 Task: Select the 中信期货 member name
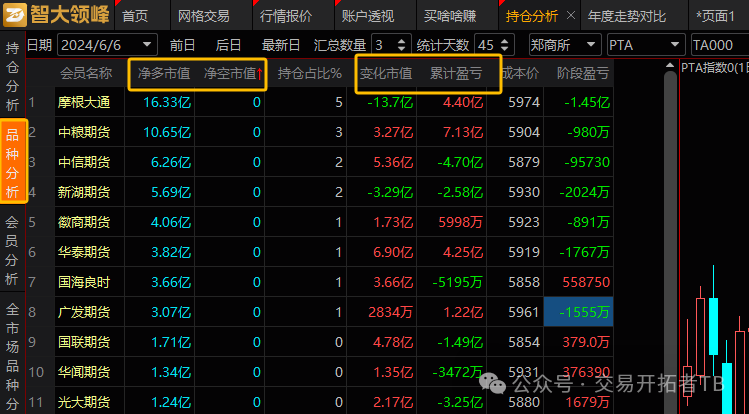click(84, 162)
